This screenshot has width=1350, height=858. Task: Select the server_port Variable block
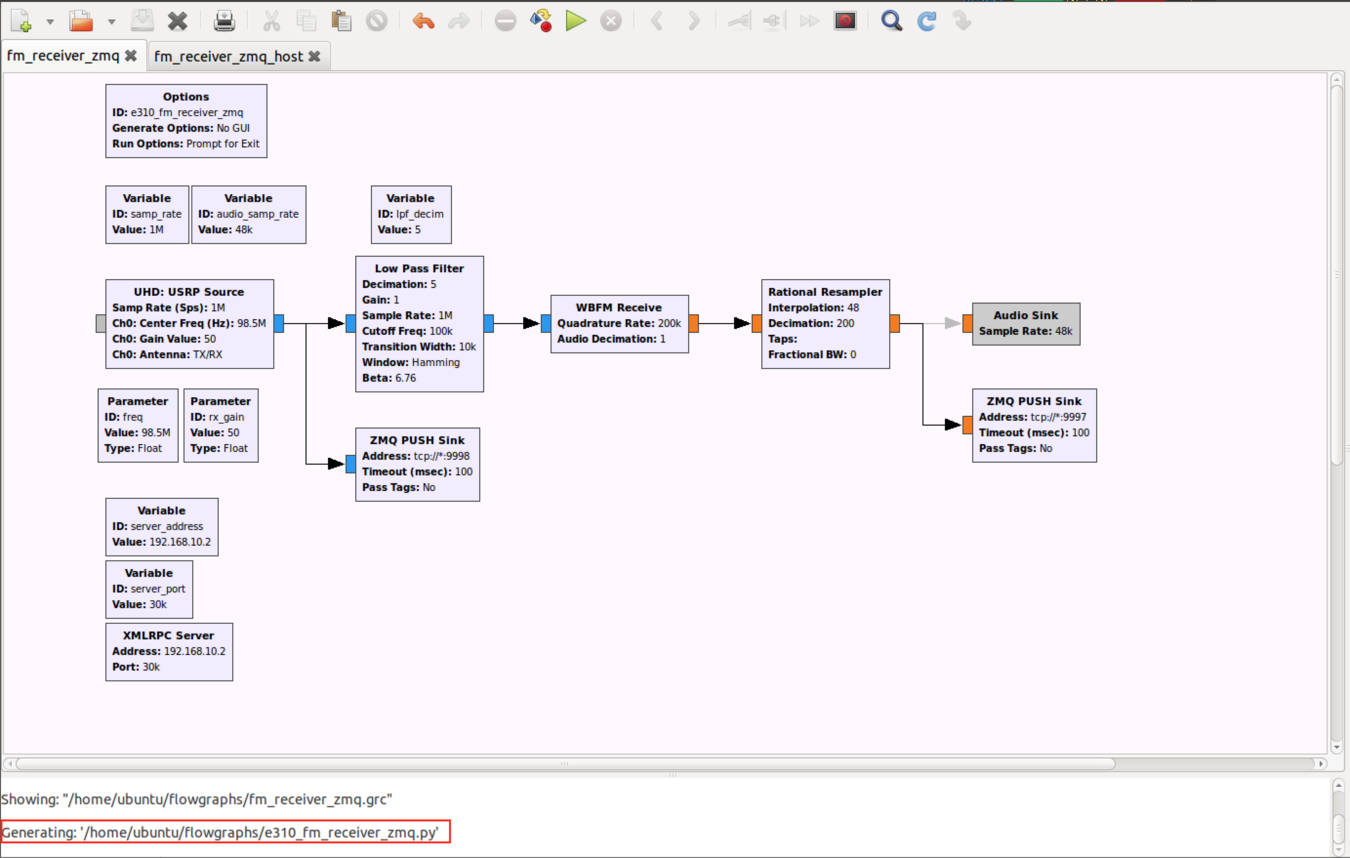149,589
